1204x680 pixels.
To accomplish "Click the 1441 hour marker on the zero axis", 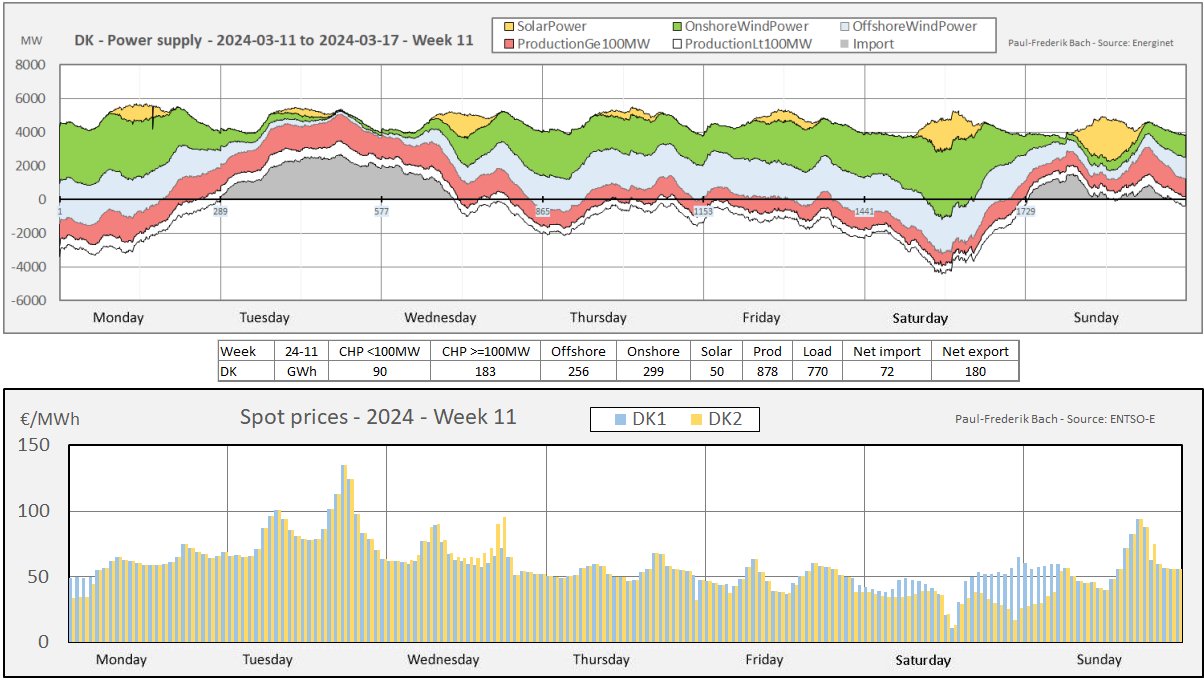I will click(x=864, y=212).
